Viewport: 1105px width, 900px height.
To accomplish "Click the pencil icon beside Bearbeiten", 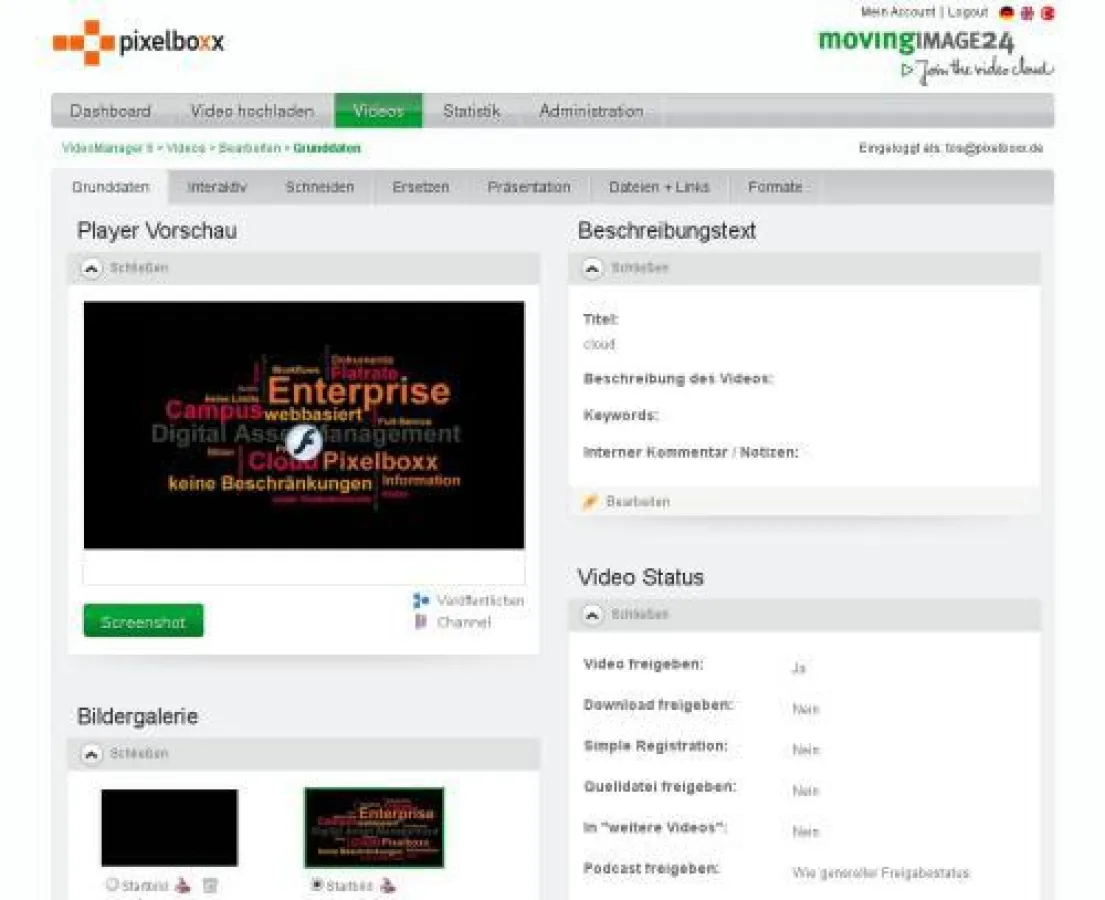I will (x=590, y=501).
